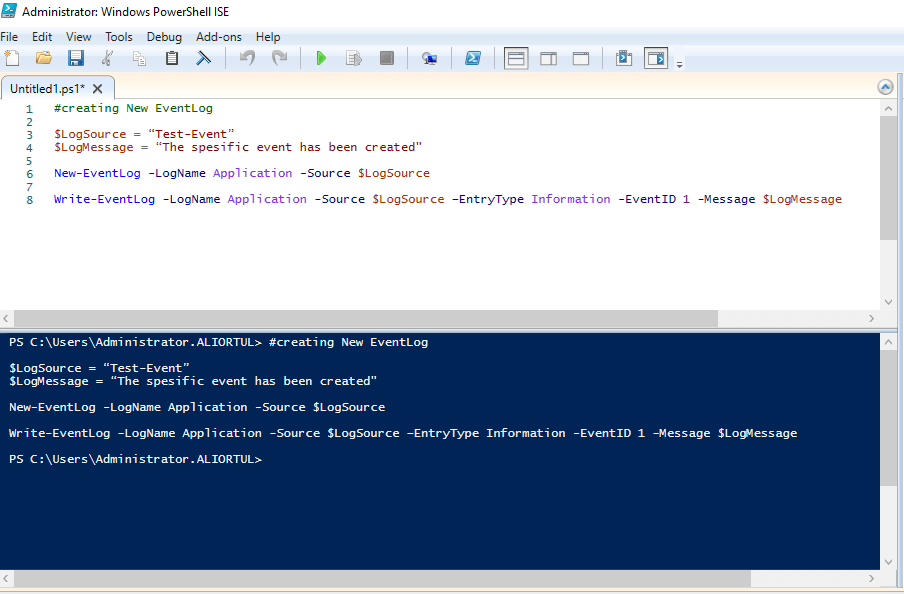Screen dimensions: 904x594
Task: Close the Untitled1.ps1 tab
Action: [98, 88]
